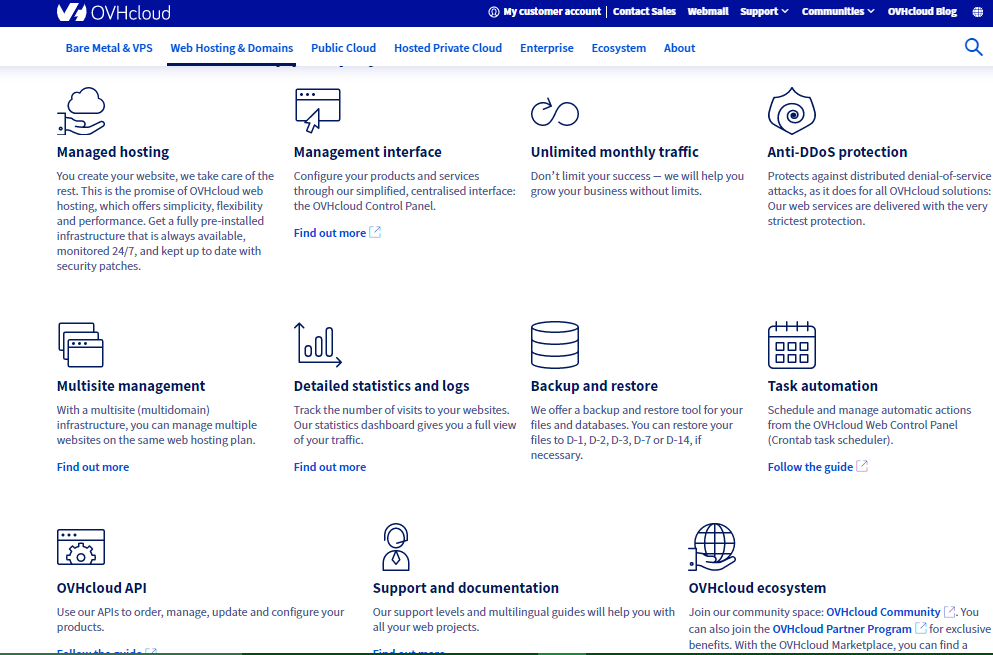Viewport: 993px width, 655px height.
Task: Open the OVHcloud Partner Program link
Action: (x=842, y=629)
